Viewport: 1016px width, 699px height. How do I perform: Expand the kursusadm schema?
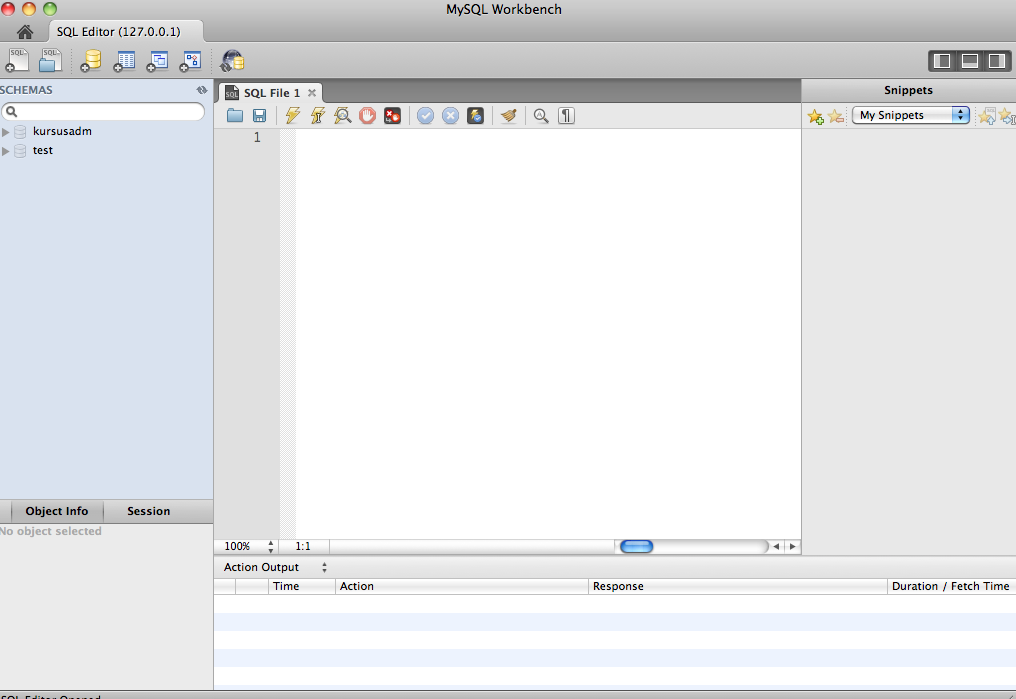click(6, 132)
